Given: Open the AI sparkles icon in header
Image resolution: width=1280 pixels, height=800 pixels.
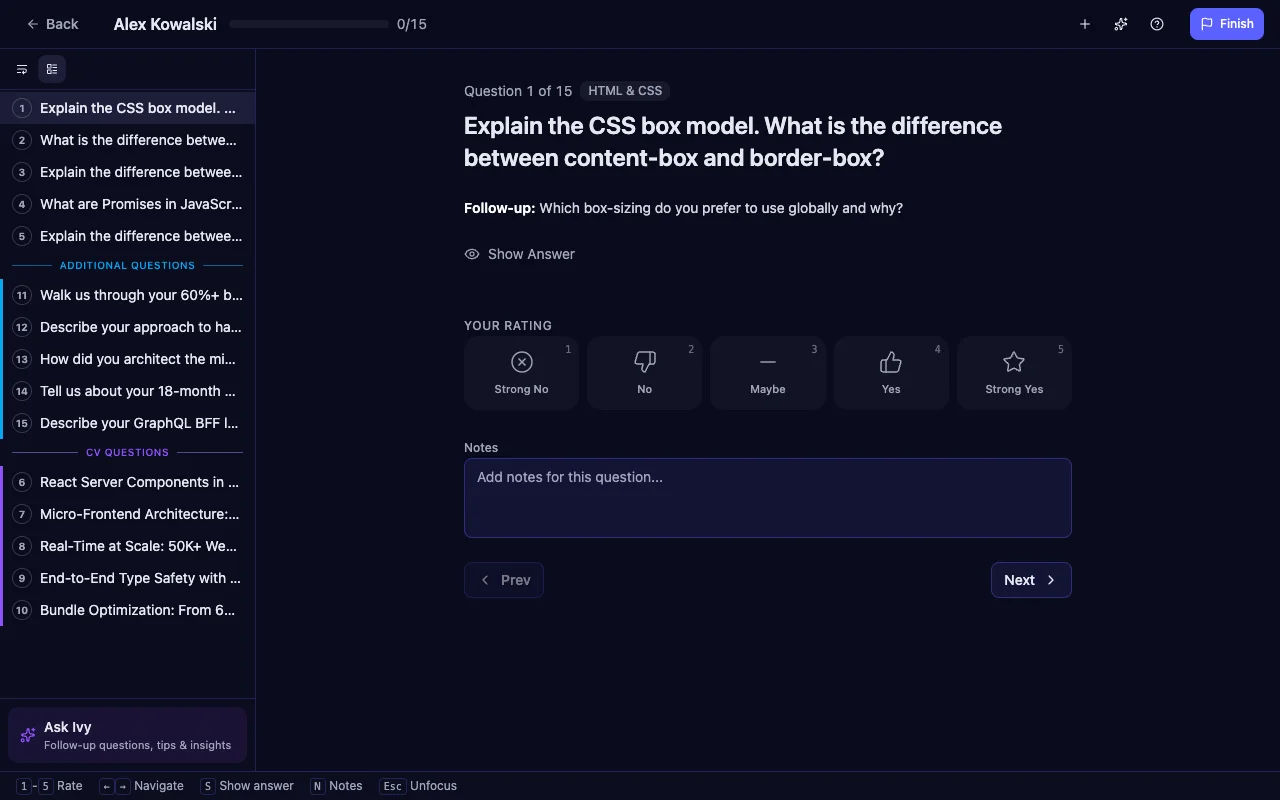Looking at the screenshot, I should coord(1121,24).
